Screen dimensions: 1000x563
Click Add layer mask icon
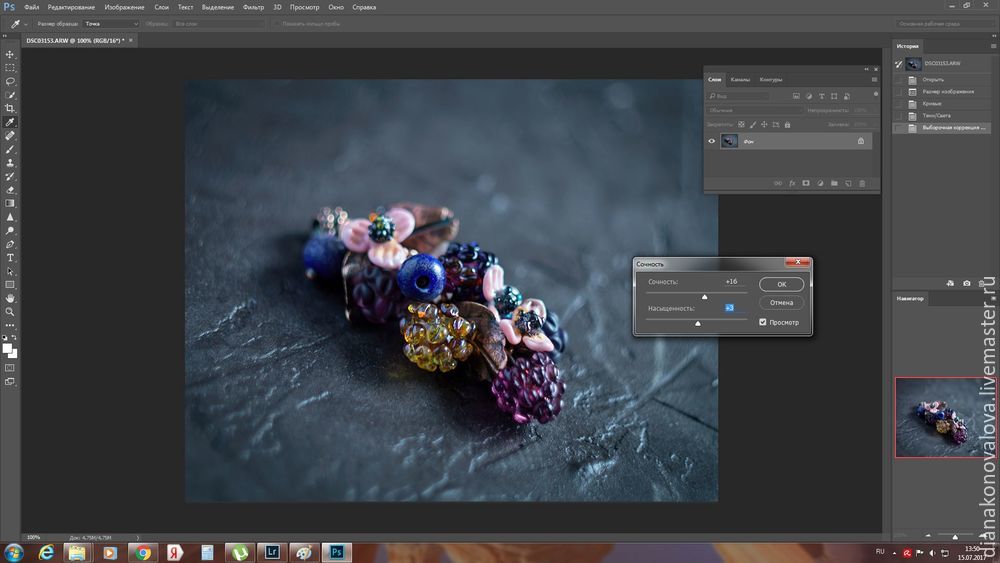[806, 184]
